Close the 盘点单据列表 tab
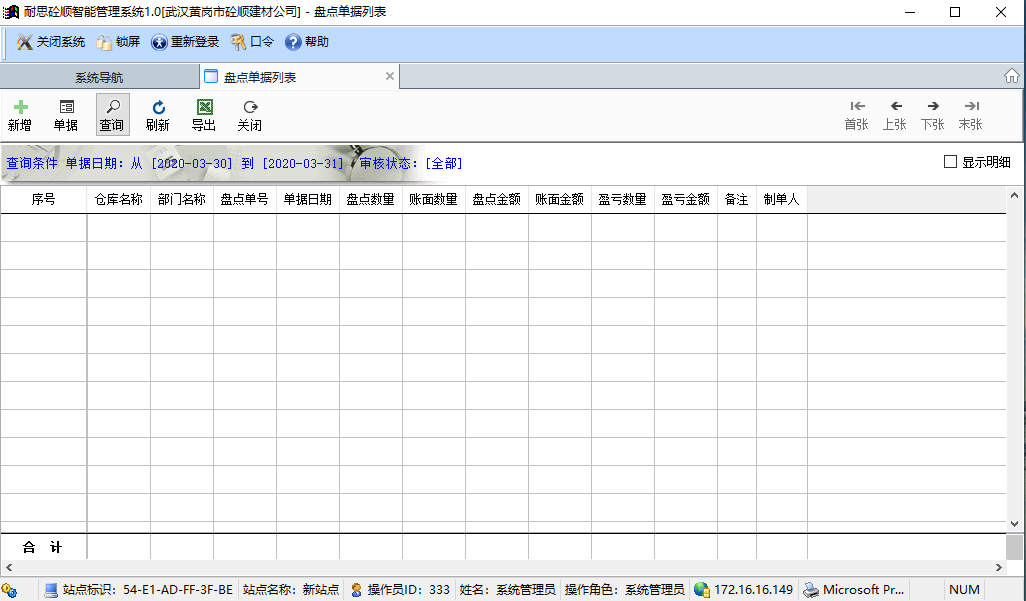 [x=390, y=76]
